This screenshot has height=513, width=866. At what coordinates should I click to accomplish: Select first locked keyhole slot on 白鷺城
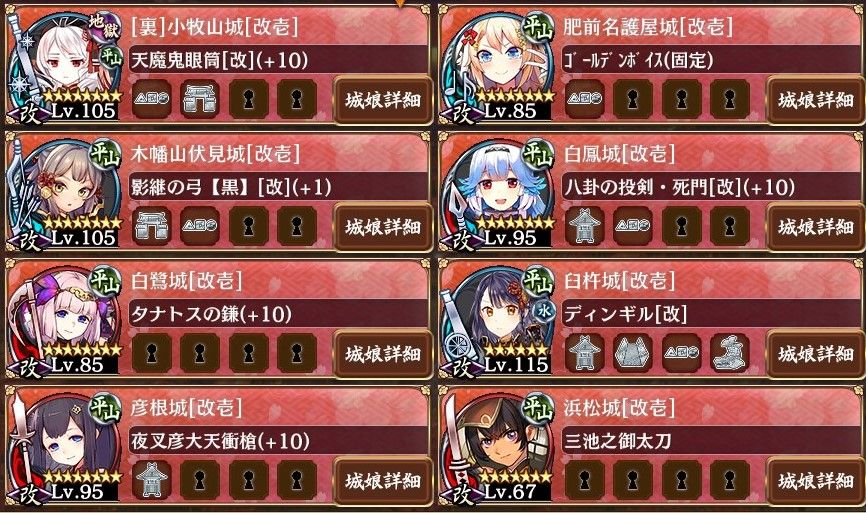click(151, 353)
